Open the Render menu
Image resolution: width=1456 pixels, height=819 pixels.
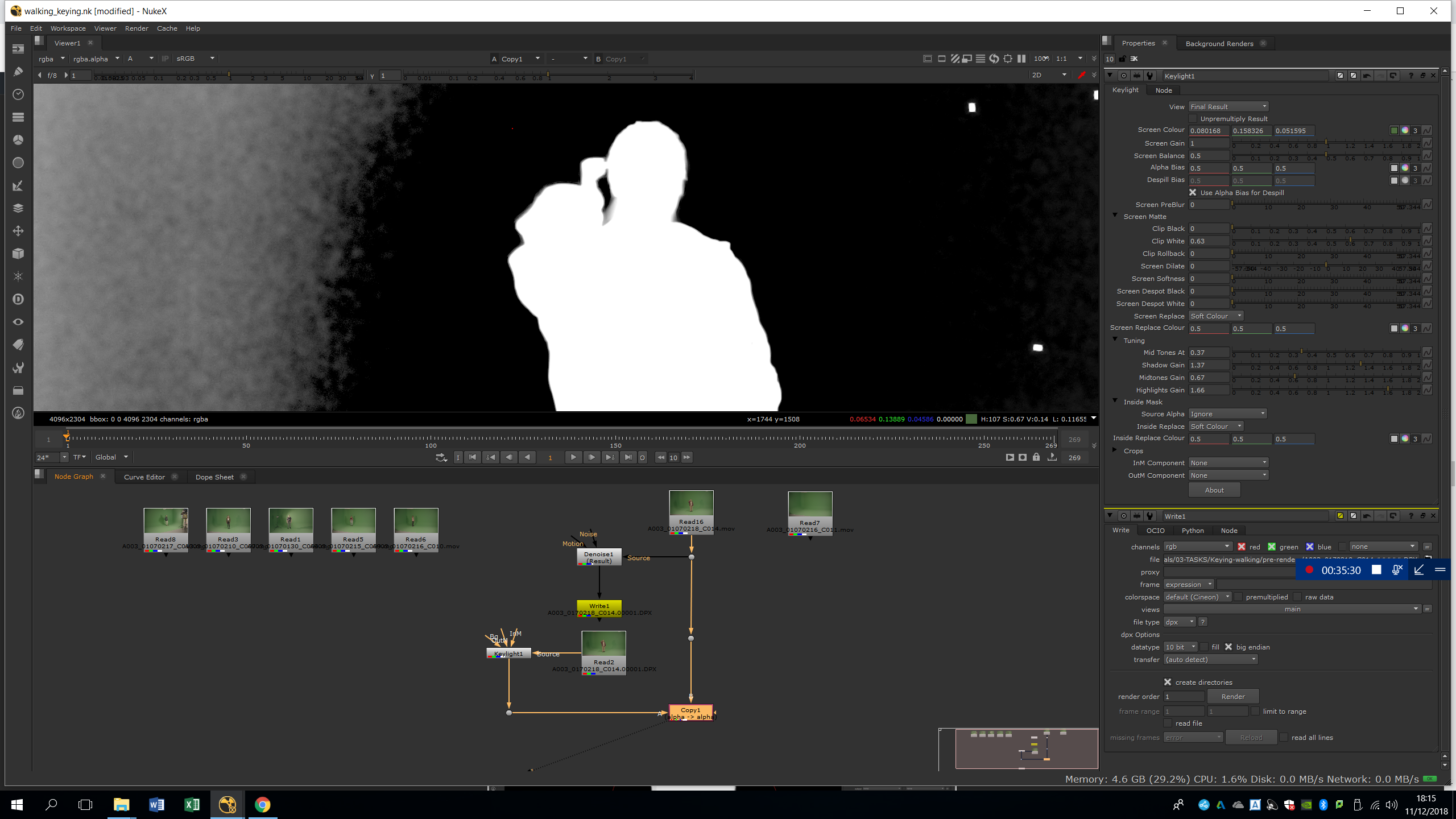coord(136,28)
